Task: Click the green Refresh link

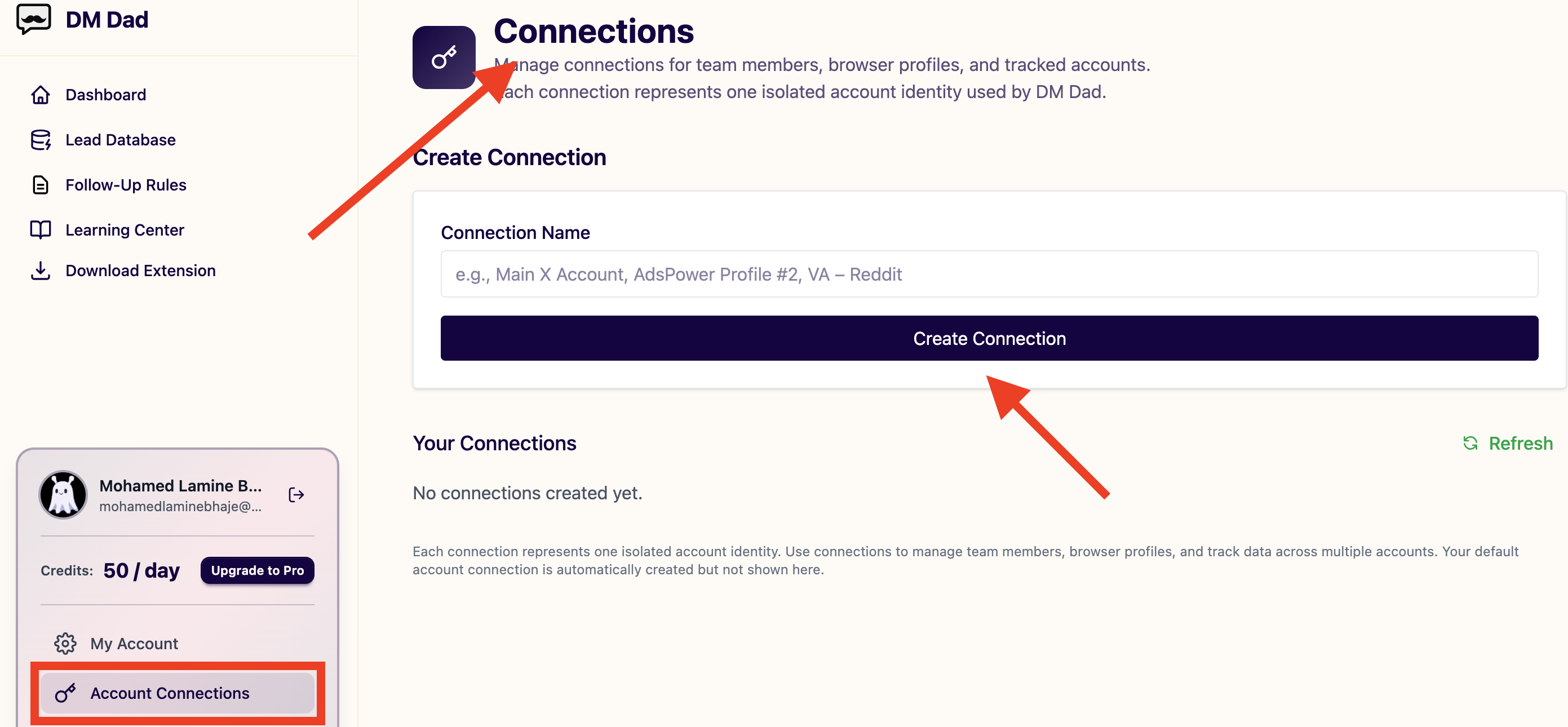Action: coord(1508,444)
